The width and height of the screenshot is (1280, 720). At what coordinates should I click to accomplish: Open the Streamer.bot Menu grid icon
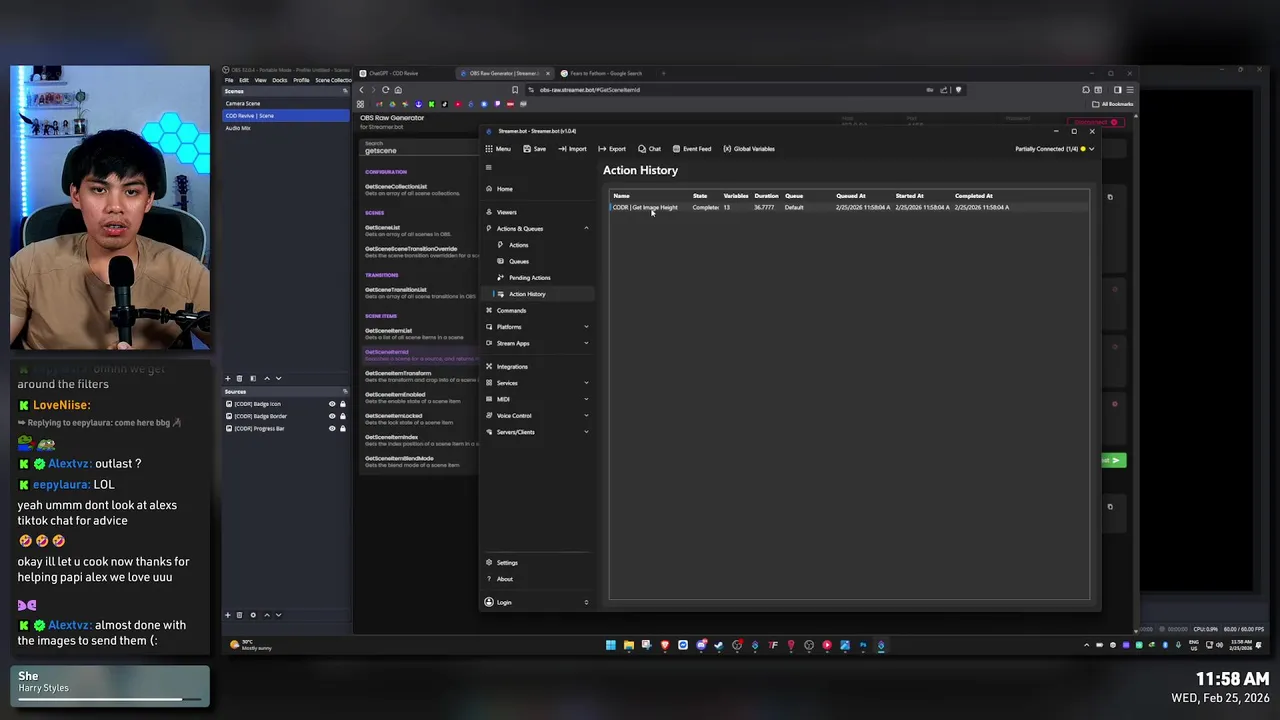click(489, 149)
